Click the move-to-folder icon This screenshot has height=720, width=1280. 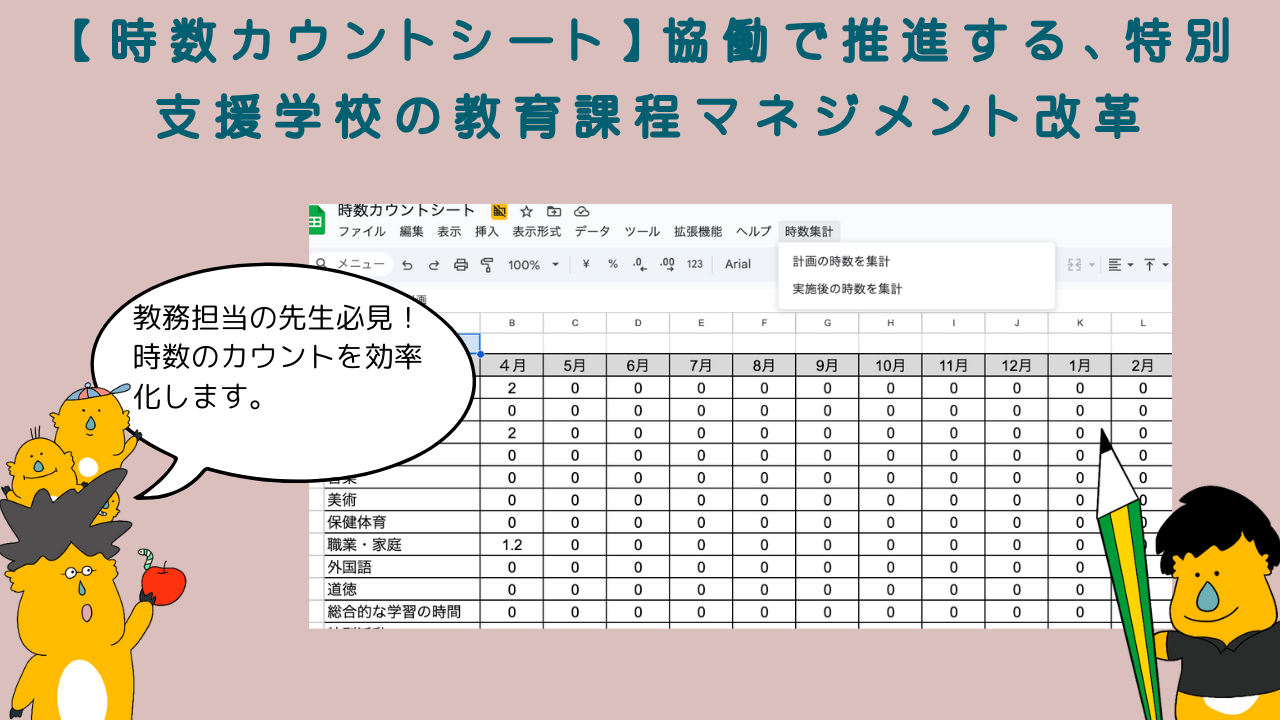[554, 211]
